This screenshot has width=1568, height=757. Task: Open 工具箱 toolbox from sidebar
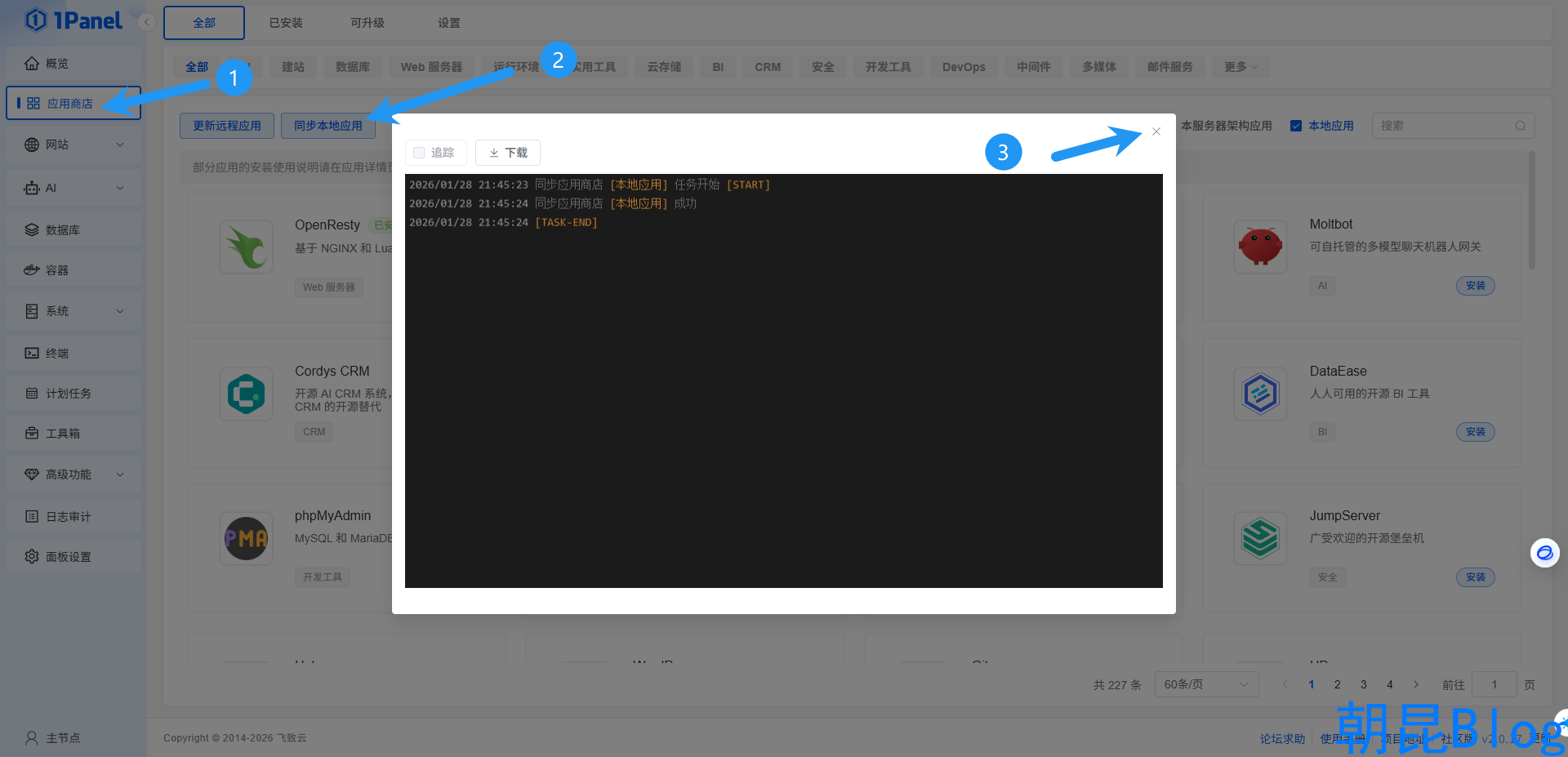[x=73, y=434]
